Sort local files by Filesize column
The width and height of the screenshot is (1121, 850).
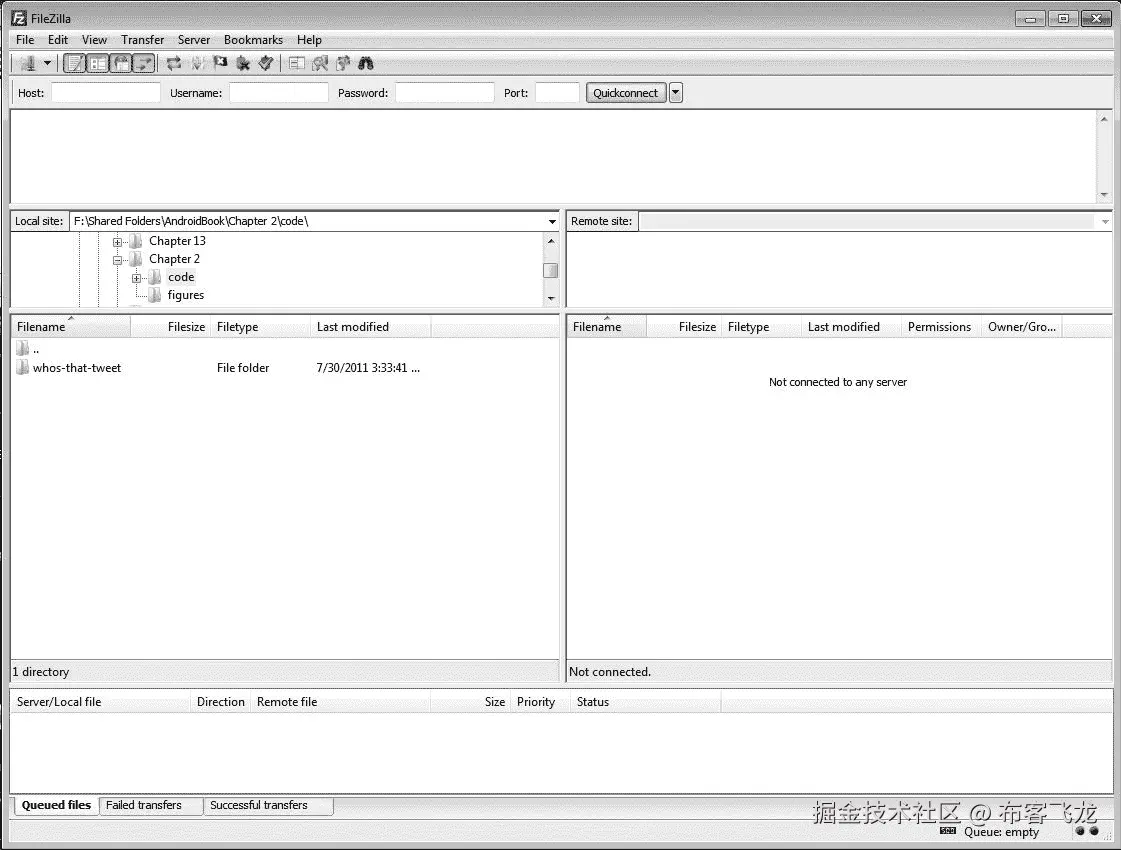170,327
